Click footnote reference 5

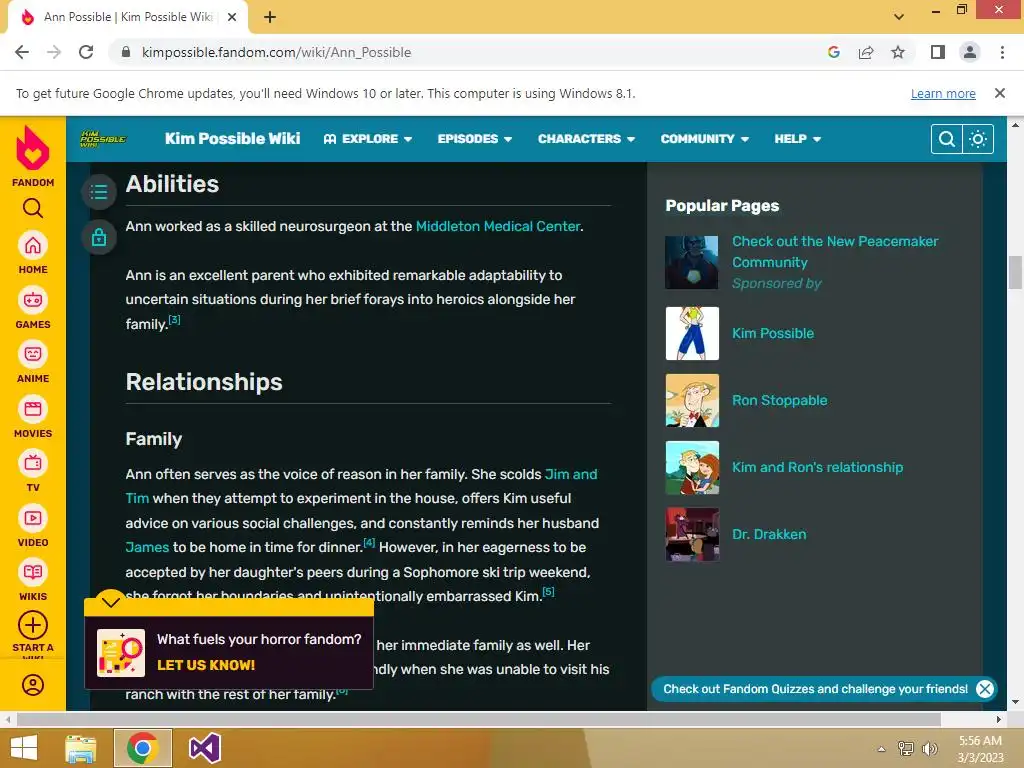pos(549,592)
